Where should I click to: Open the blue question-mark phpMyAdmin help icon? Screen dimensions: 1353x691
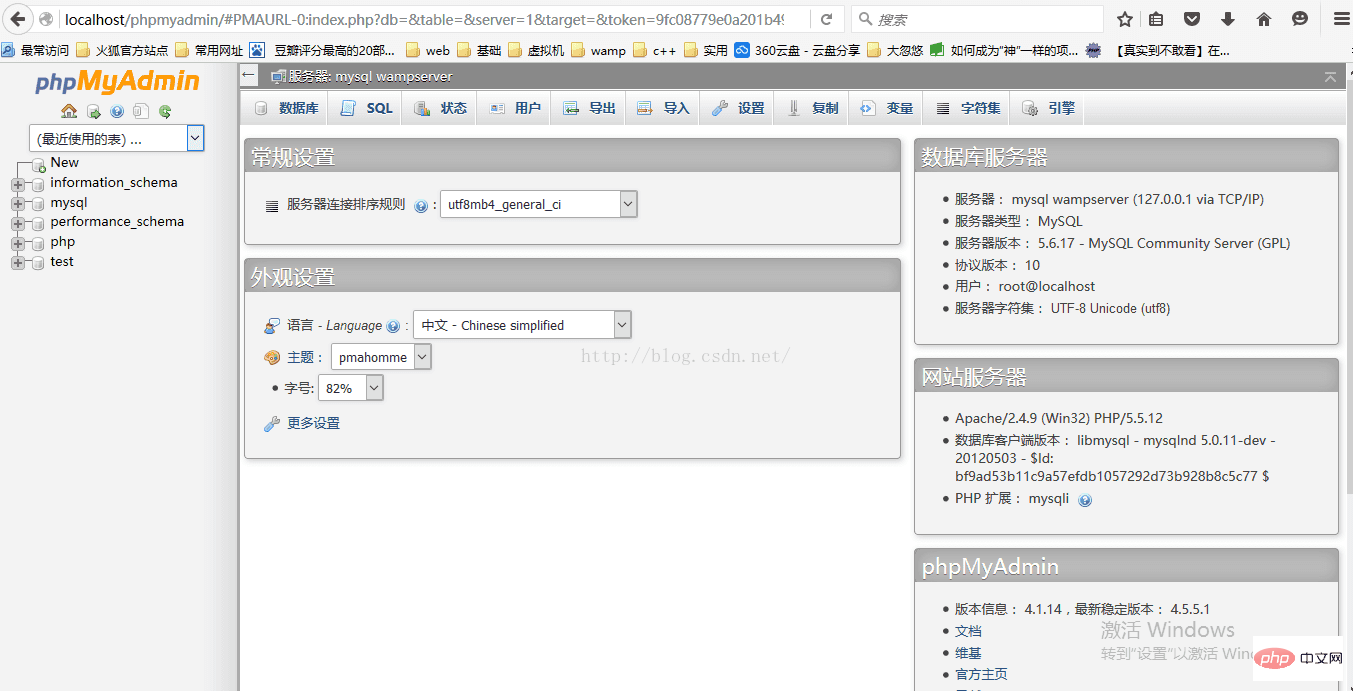point(117,111)
